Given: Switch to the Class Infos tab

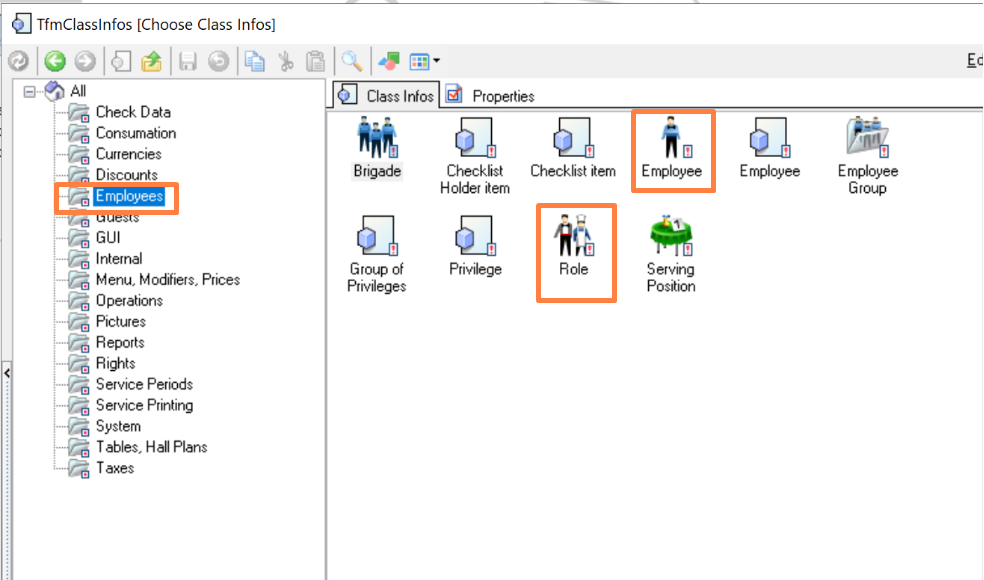Looking at the screenshot, I should pyautogui.click(x=386, y=95).
